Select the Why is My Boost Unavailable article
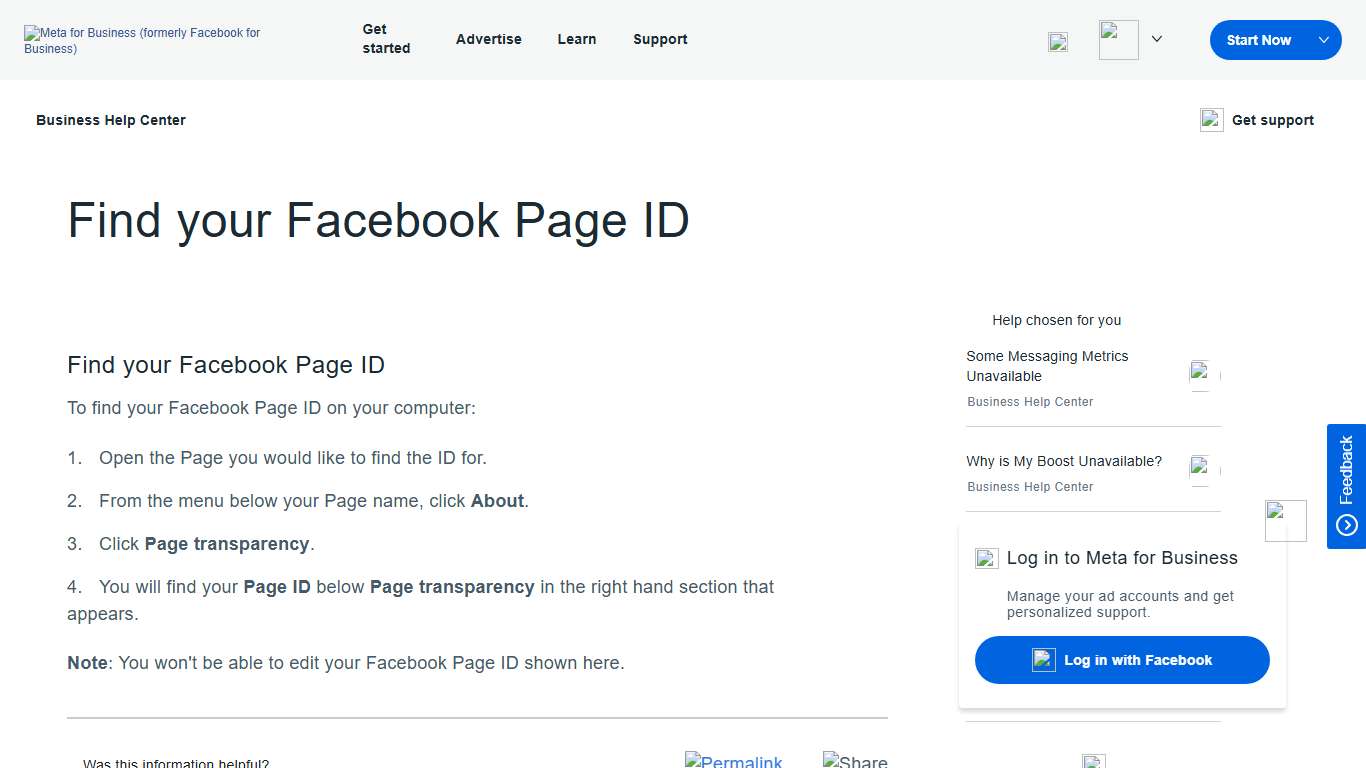This screenshot has height=768, width=1366. click(x=1063, y=461)
